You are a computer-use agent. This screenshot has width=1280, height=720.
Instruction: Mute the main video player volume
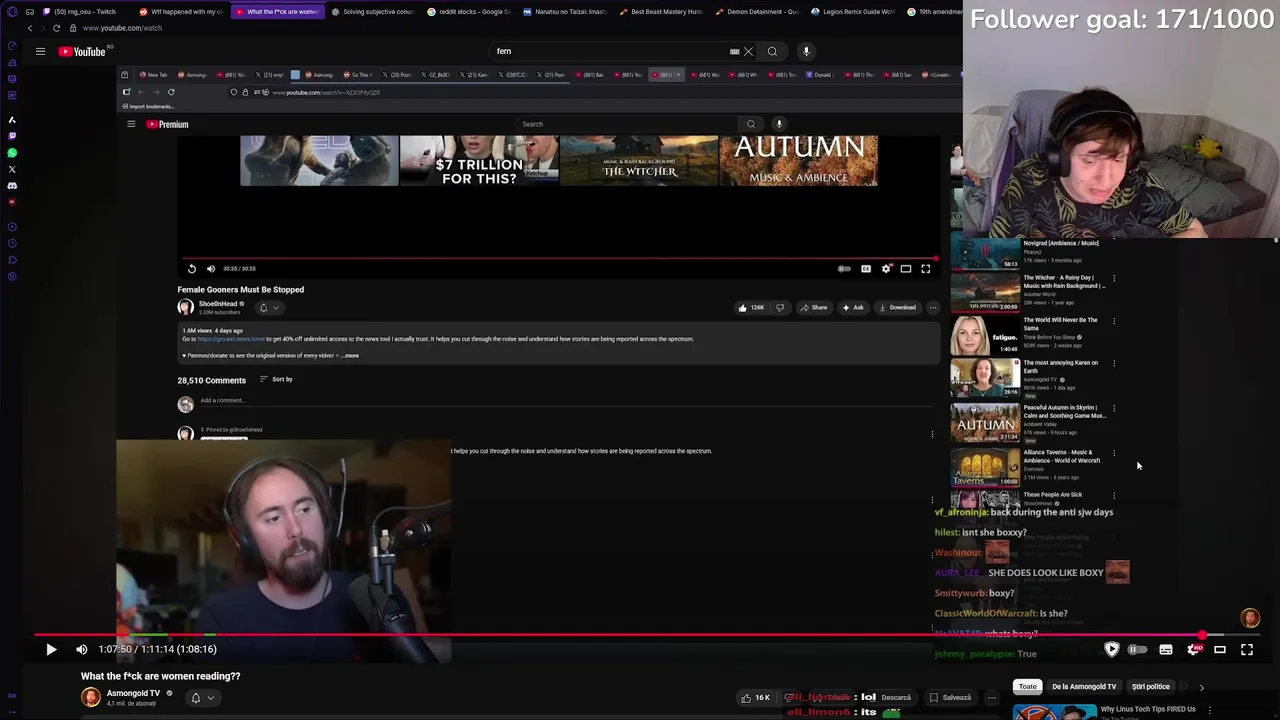[x=82, y=649]
